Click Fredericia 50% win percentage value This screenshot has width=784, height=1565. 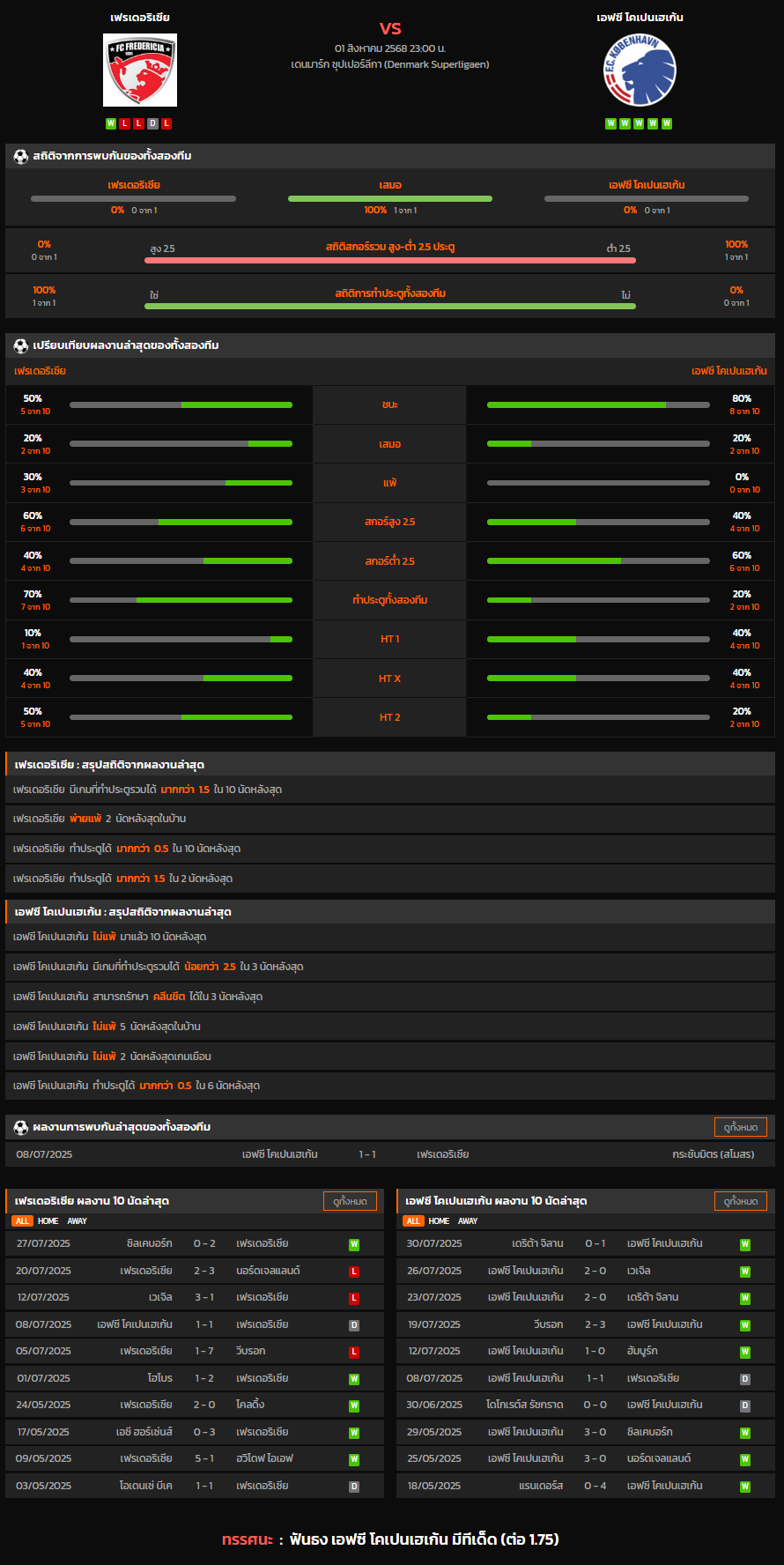[x=33, y=399]
